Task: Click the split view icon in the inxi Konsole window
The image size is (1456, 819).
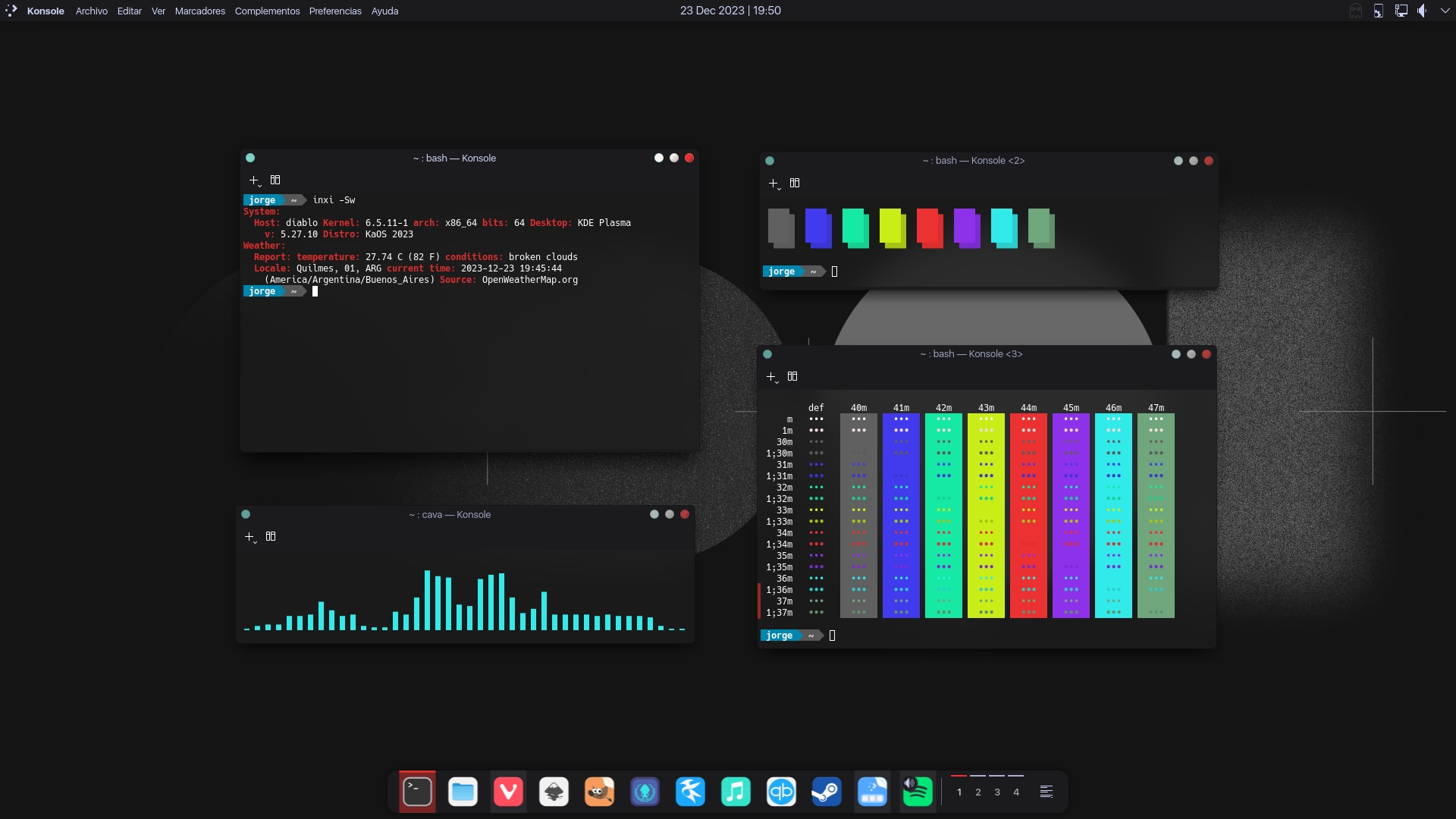Action: (x=275, y=180)
